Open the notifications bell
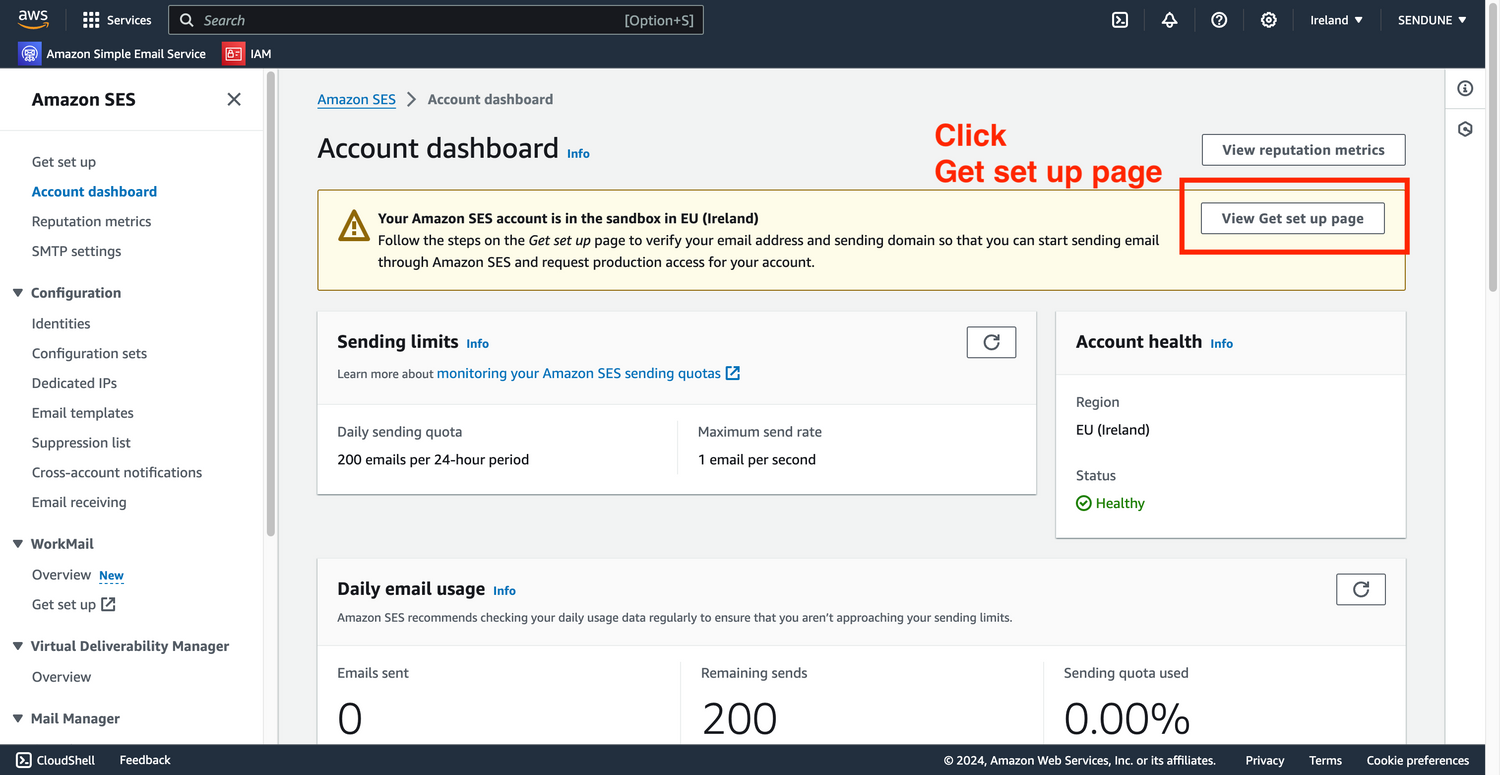 click(x=1169, y=20)
